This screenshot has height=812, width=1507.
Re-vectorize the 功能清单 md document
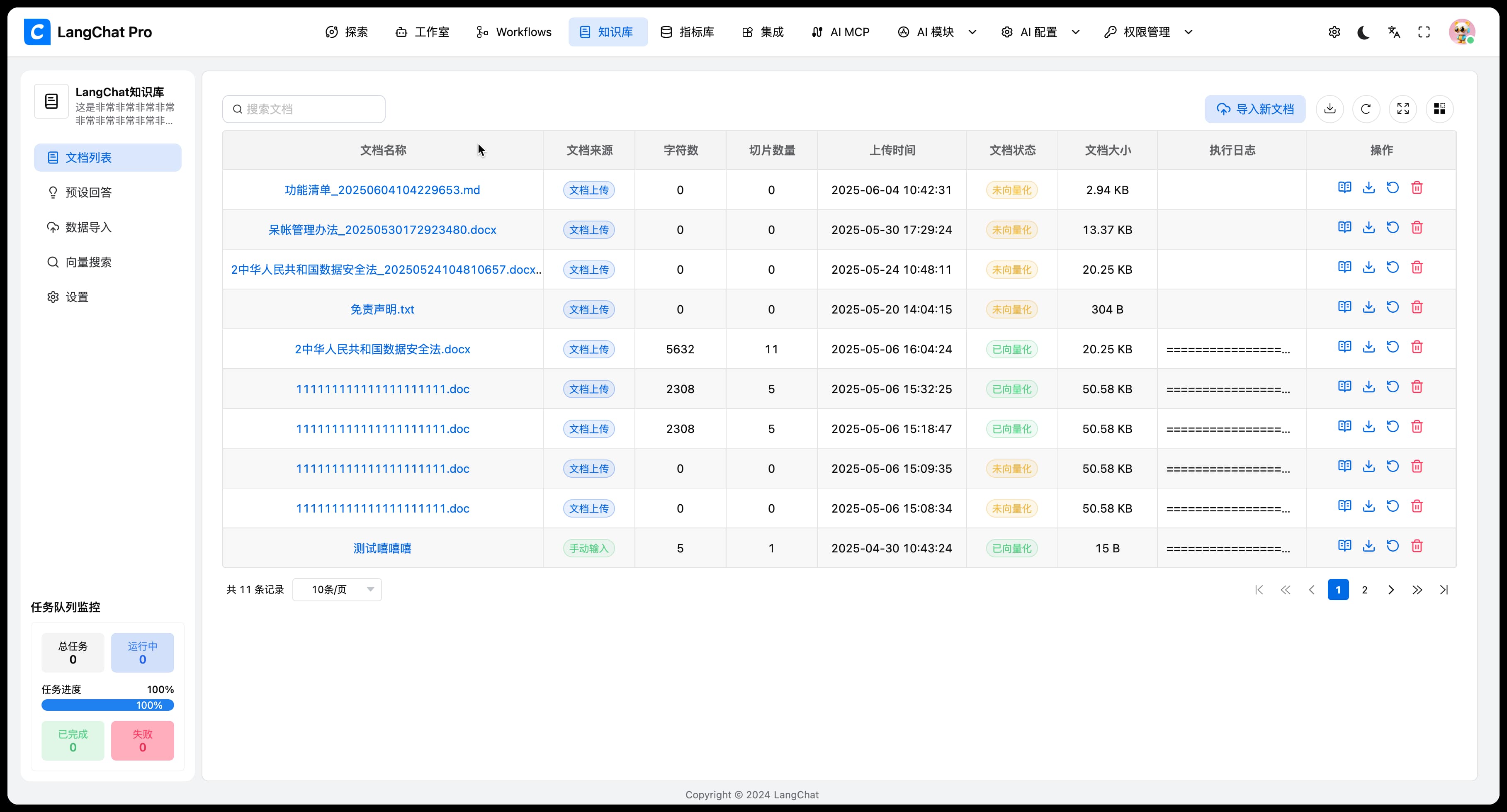(x=1393, y=187)
